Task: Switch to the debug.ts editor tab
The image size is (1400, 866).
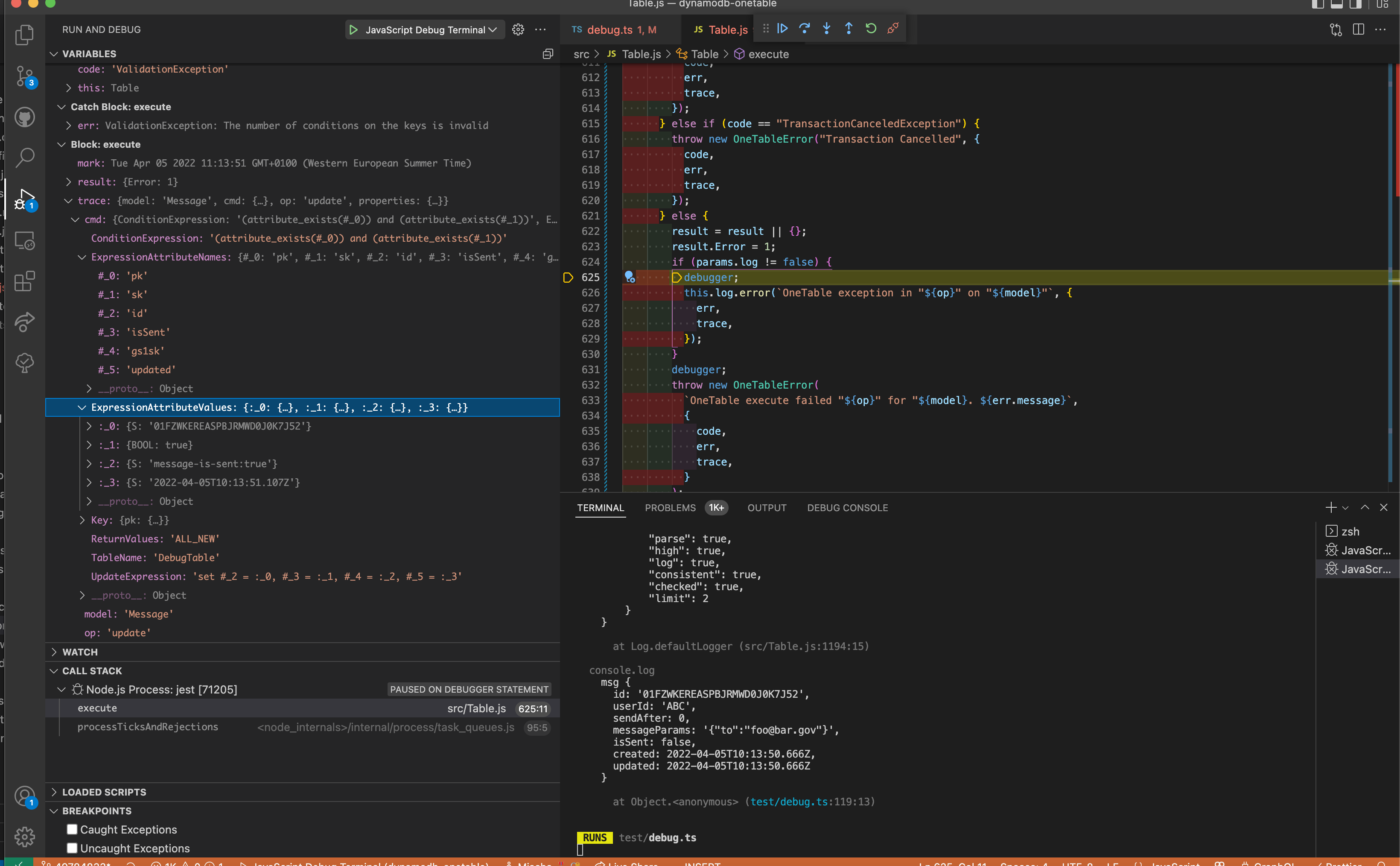Action: point(610,30)
